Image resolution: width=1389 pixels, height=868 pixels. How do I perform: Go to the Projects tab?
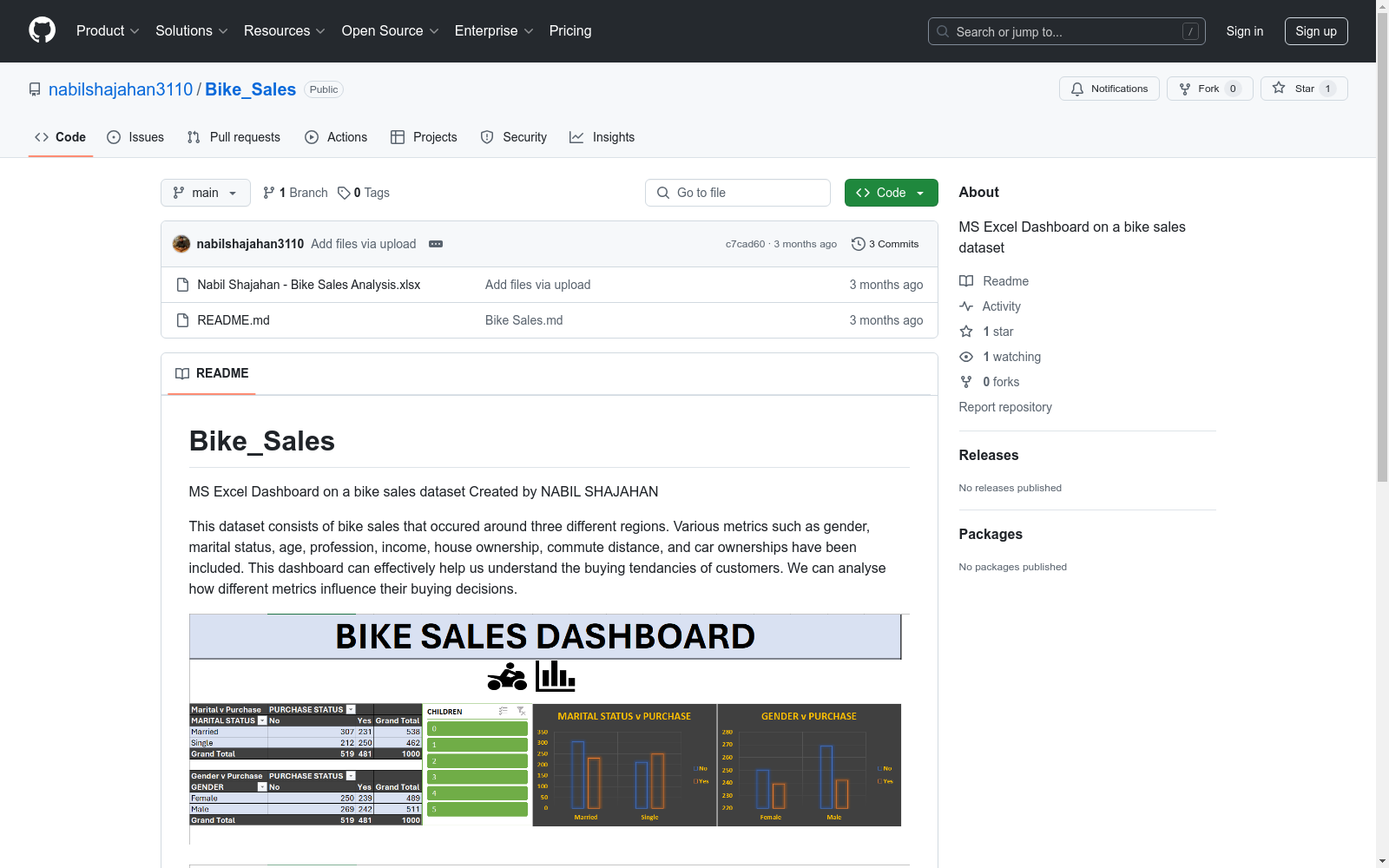[x=424, y=137]
